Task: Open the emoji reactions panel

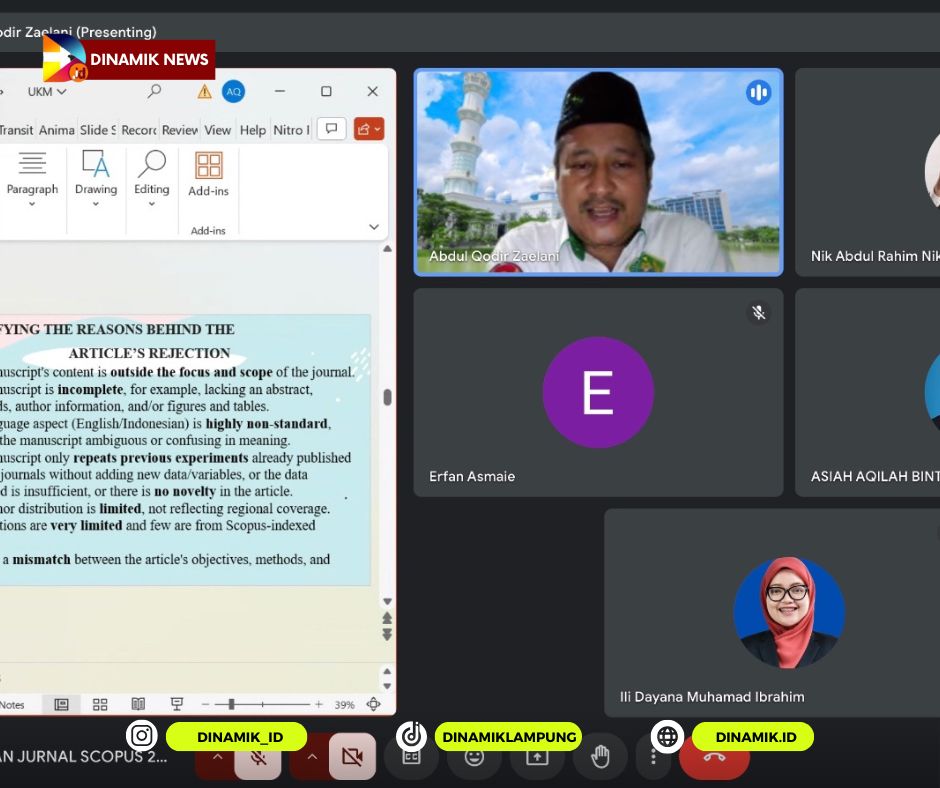Action: [x=474, y=757]
